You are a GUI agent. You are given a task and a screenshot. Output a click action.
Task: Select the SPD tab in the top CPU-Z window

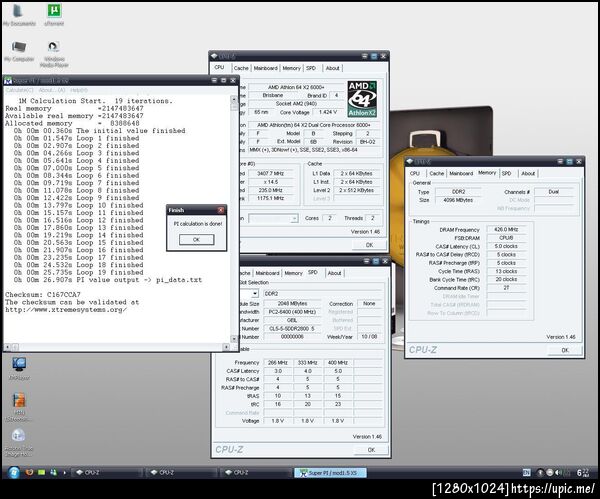pos(311,68)
